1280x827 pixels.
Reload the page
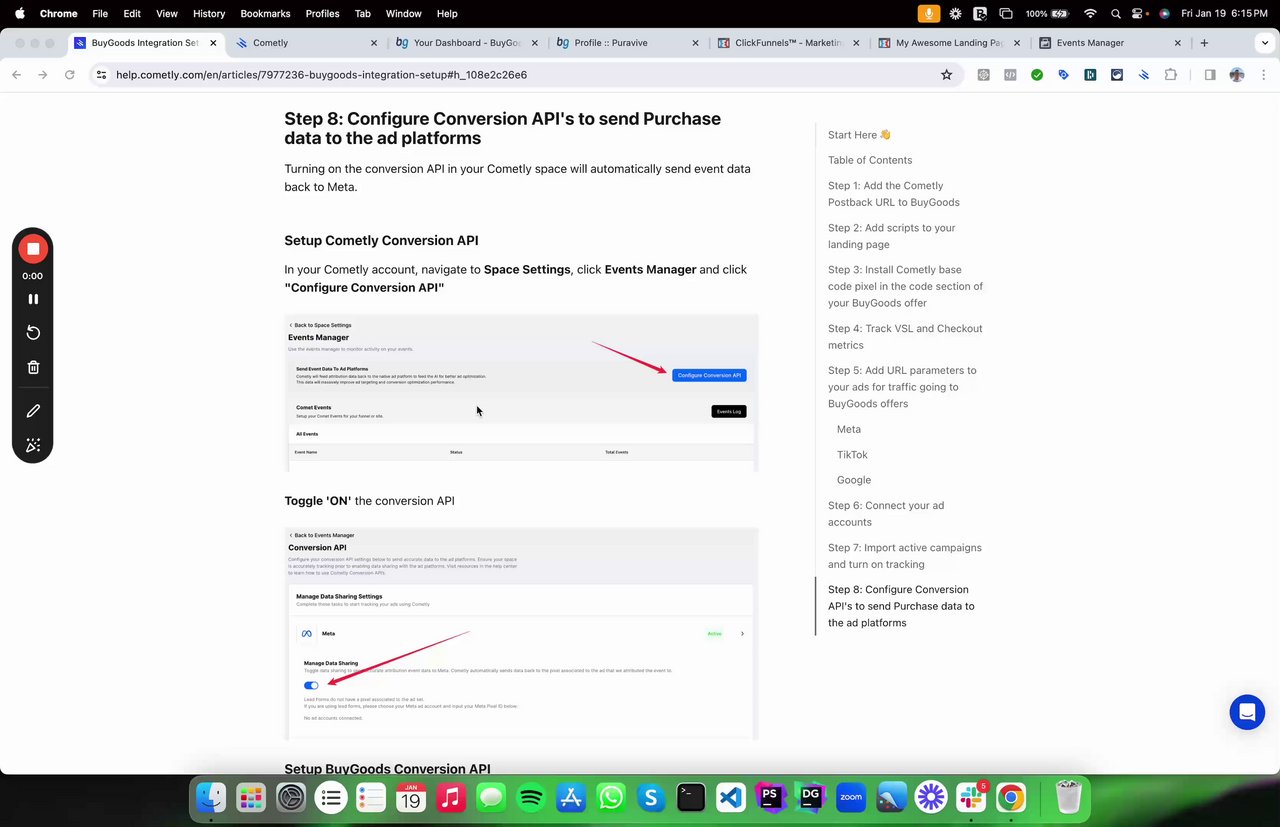coord(69,74)
